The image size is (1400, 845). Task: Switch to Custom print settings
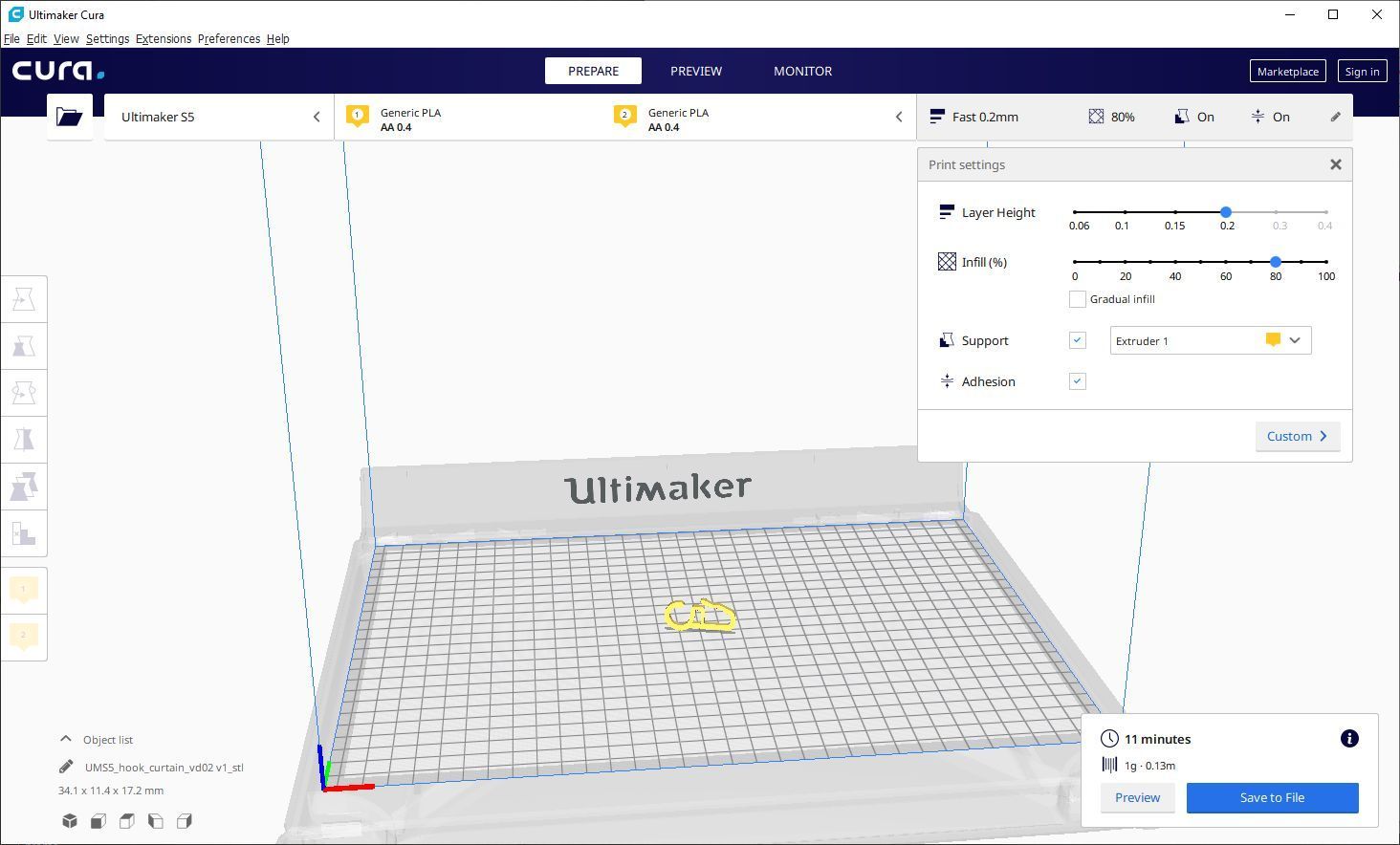click(x=1297, y=436)
